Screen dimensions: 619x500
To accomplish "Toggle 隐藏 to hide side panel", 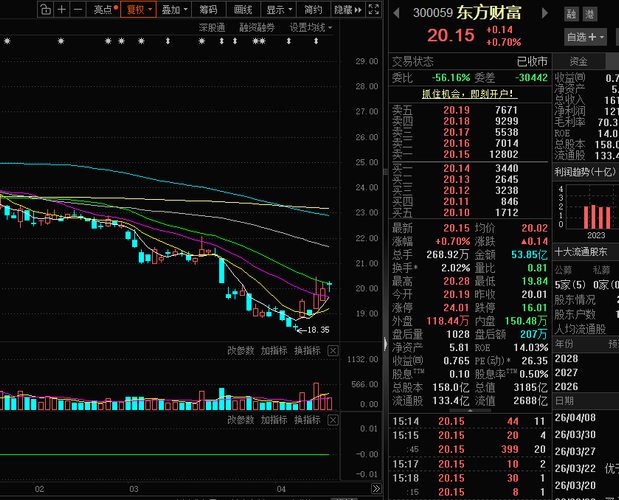I will pyautogui.click(x=347, y=9).
